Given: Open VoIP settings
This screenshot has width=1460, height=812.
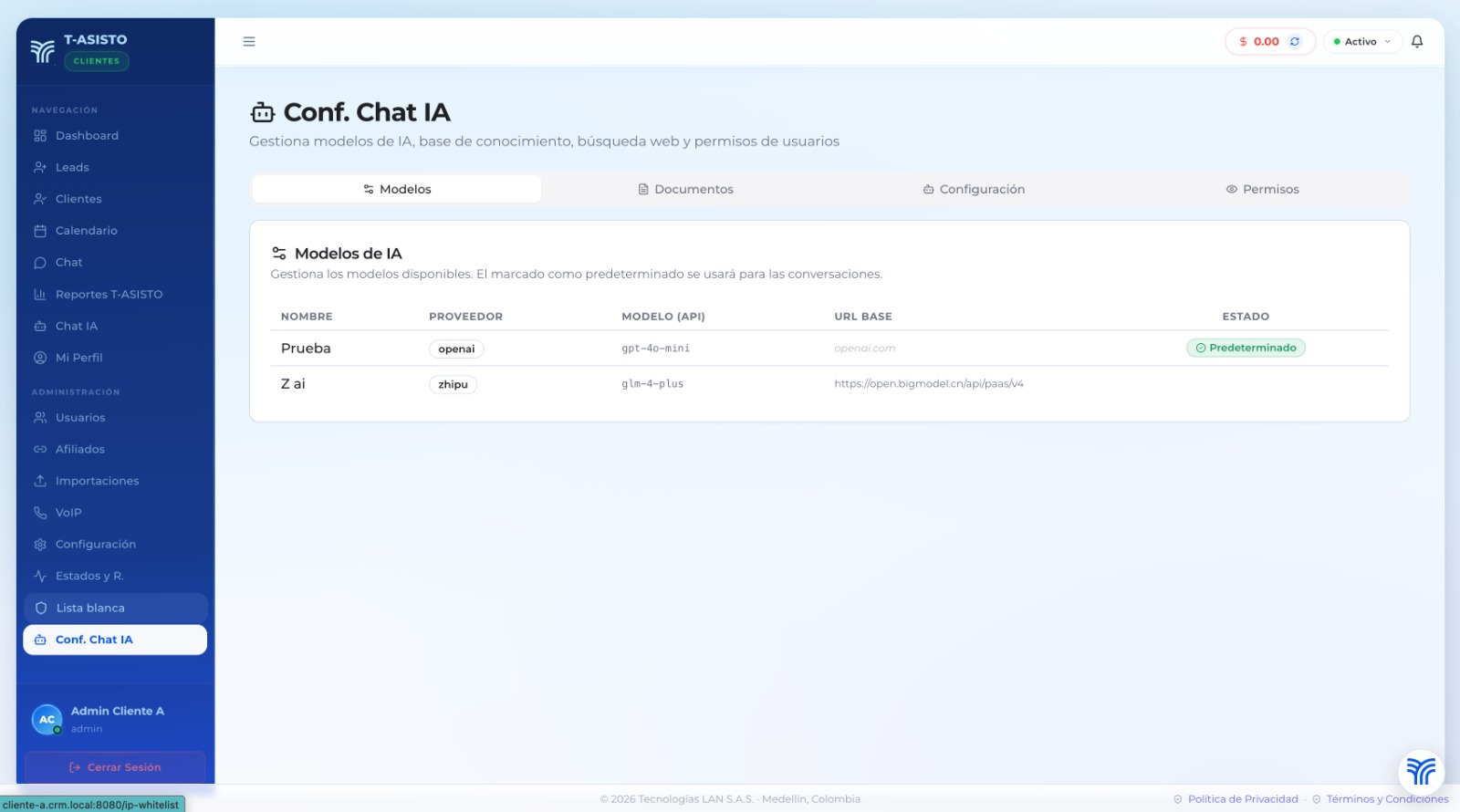Looking at the screenshot, I should 115,513.
